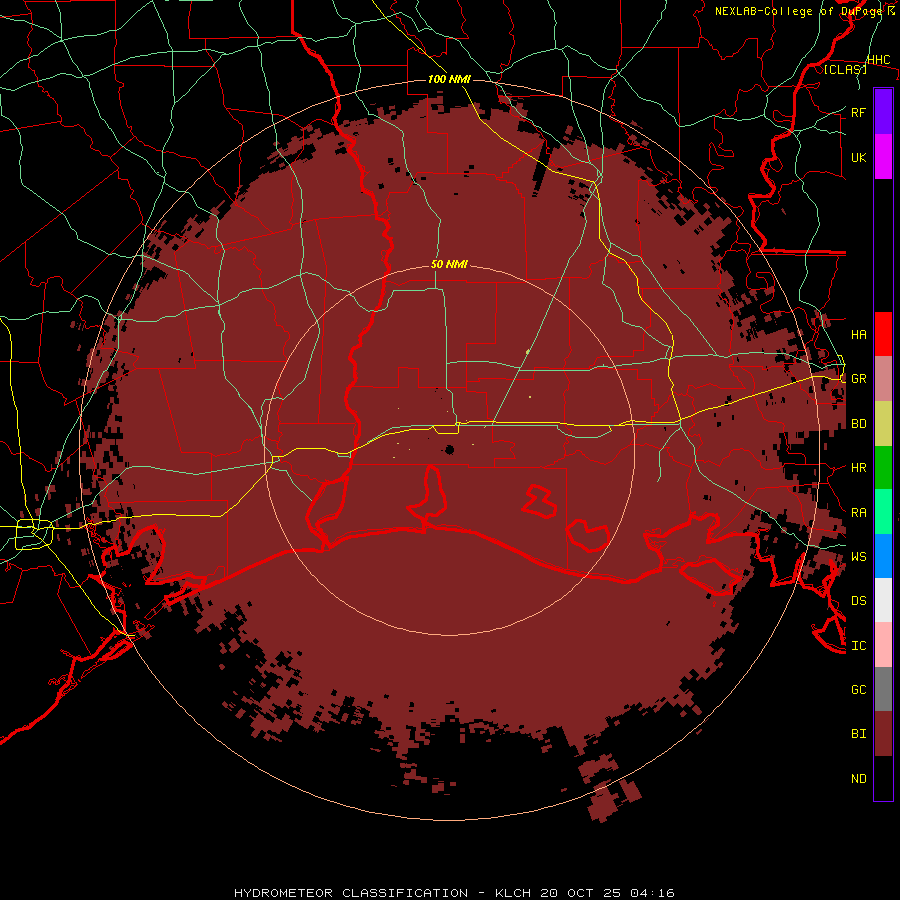Click the 100 NMI range ring label
The image size is (900, 900).
[x=449, y=79]
